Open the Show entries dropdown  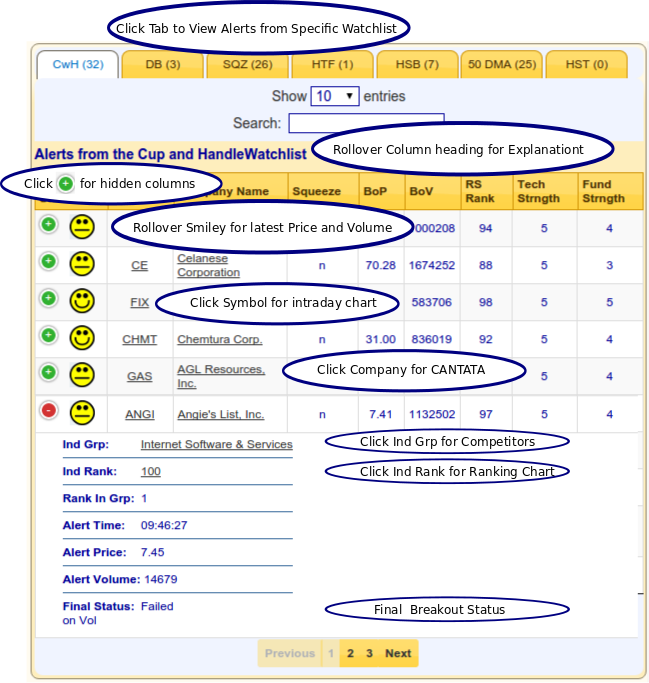coord(335,96)
